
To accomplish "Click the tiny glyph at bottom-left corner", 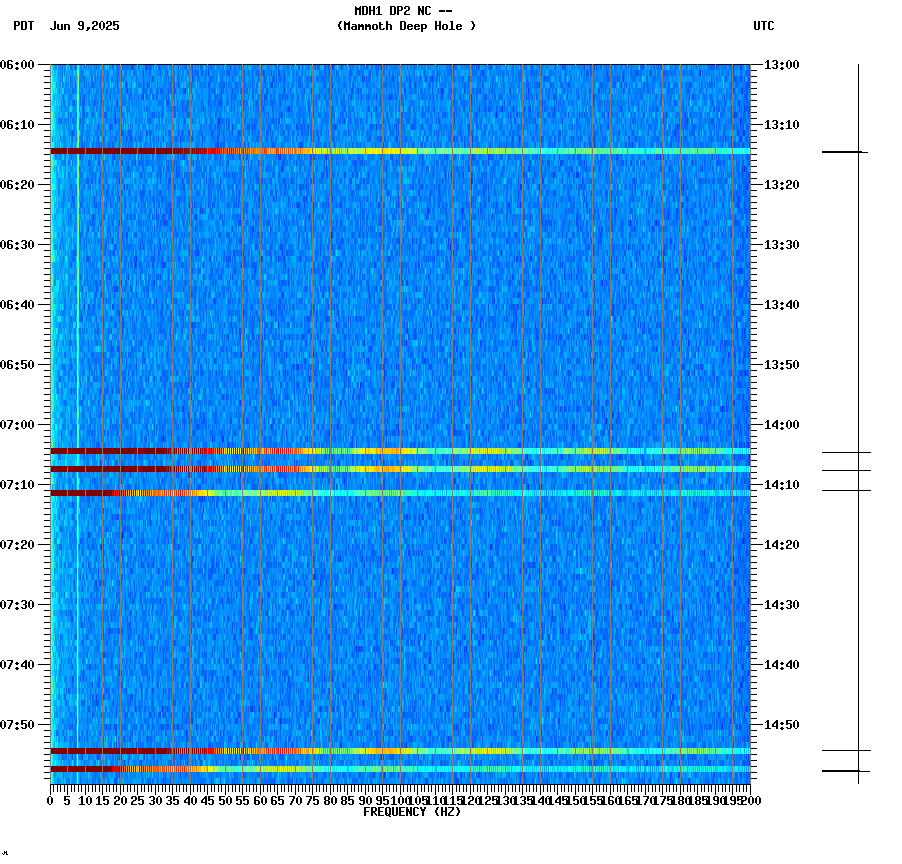I will pyautogui.click(x=6, y=855).
